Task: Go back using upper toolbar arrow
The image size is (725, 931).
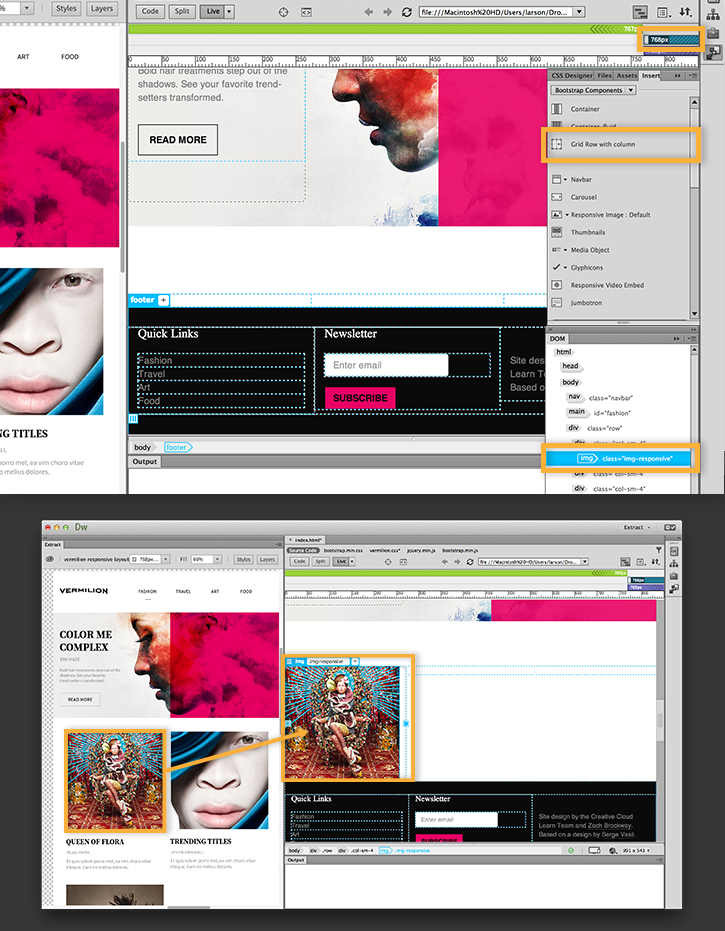Action: click(x=369, y=12)
